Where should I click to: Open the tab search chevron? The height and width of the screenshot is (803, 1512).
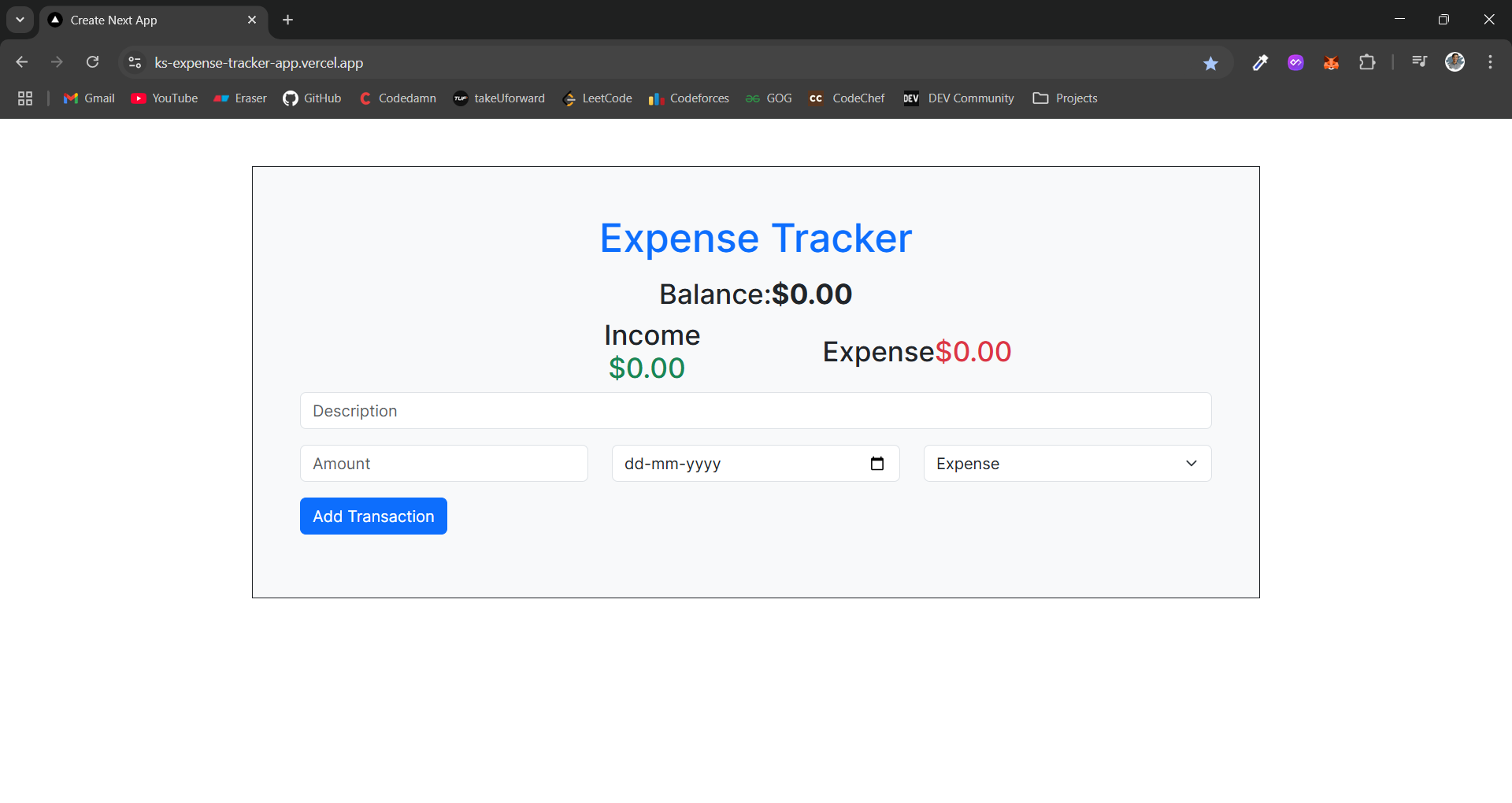(20, 20)
